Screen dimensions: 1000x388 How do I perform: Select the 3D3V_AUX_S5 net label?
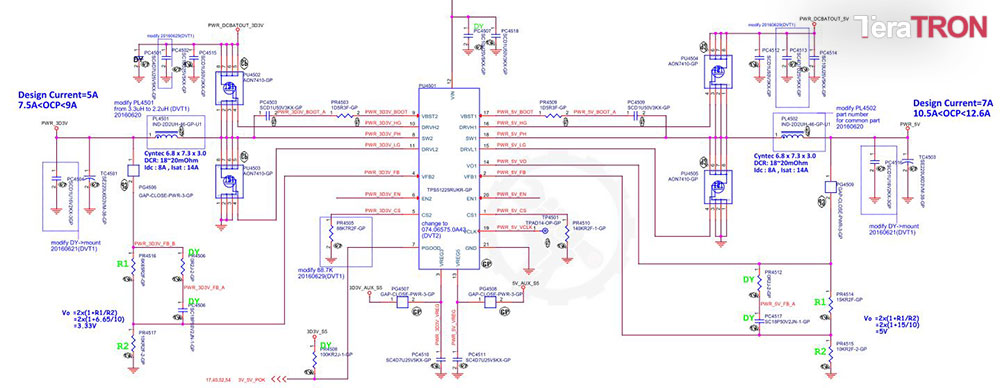366,288
